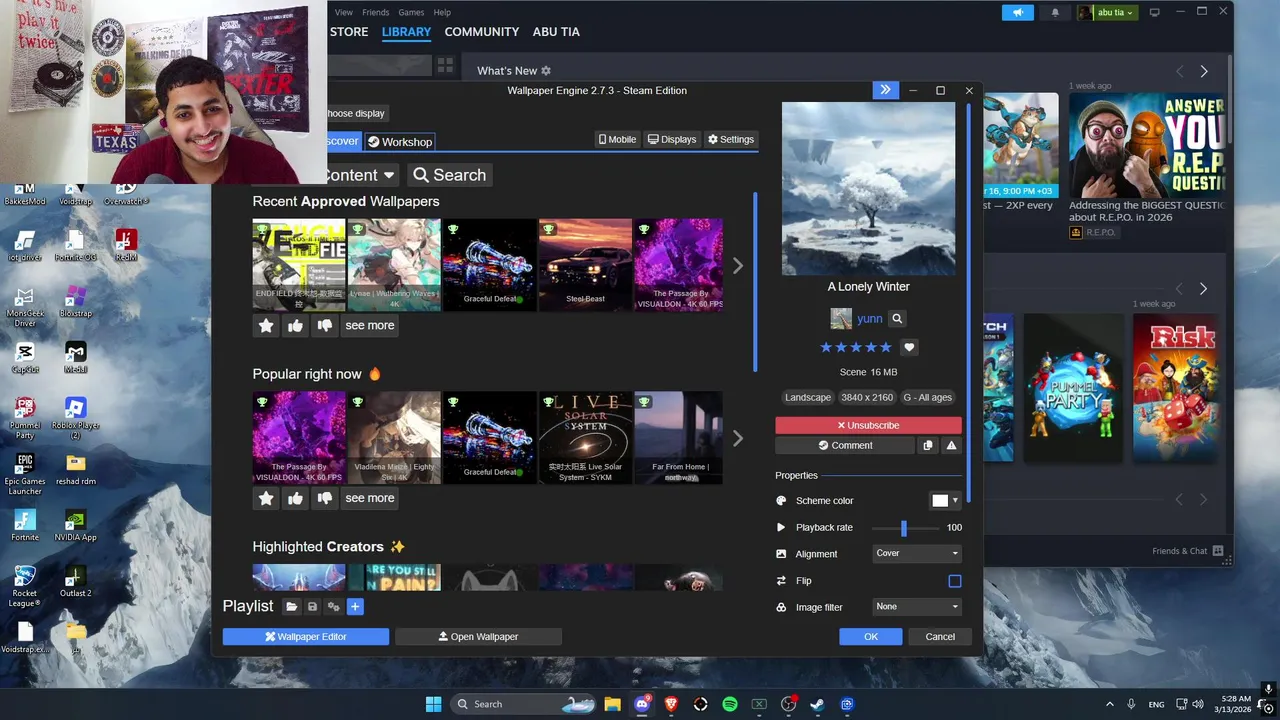Click Steam announcements megaphone icon
The height and width of the screenshot is (720, 1280).
click(1018, 12)
